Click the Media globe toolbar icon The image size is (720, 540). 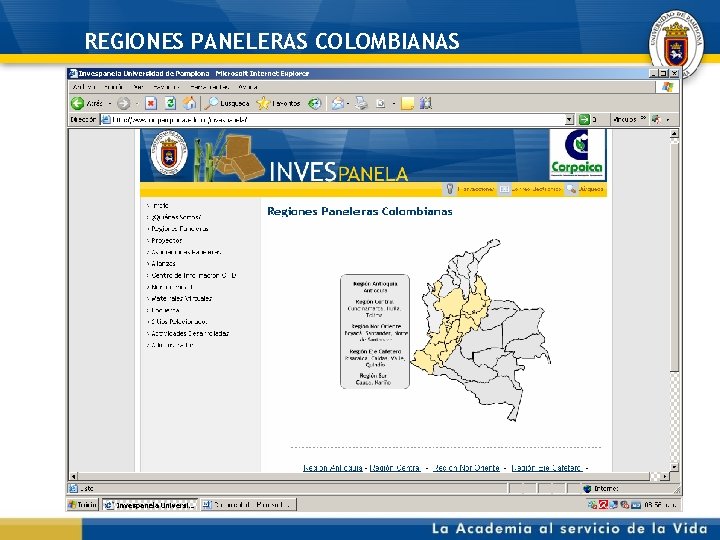tap(315, 104)
